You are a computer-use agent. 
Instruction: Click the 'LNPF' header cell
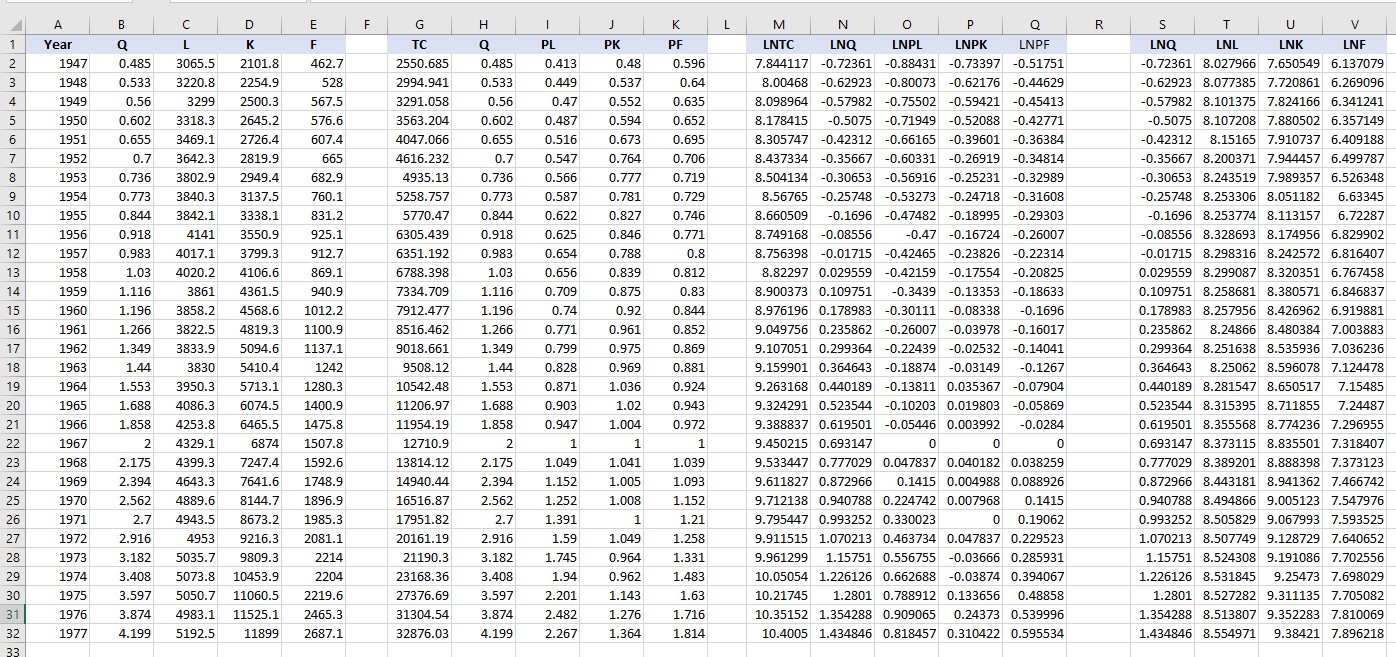(1035, 44)
